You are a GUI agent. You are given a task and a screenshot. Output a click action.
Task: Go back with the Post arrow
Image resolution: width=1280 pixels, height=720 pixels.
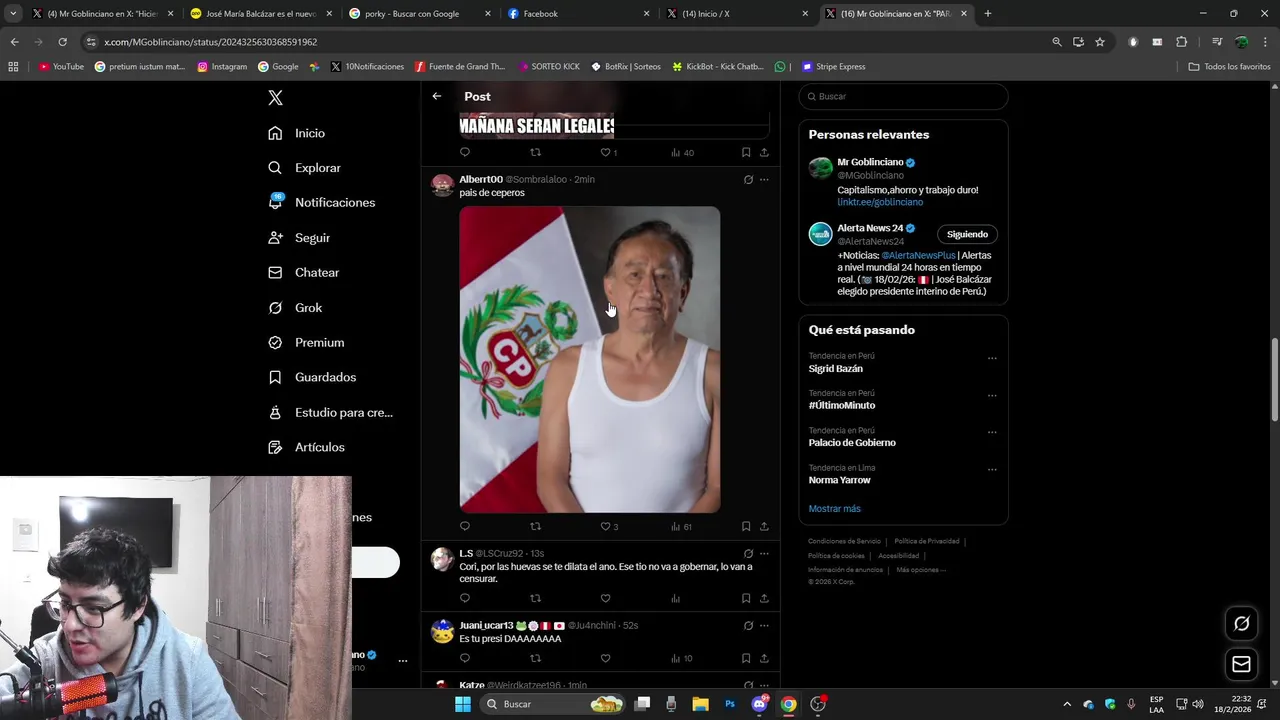click(x=437, y=96)
